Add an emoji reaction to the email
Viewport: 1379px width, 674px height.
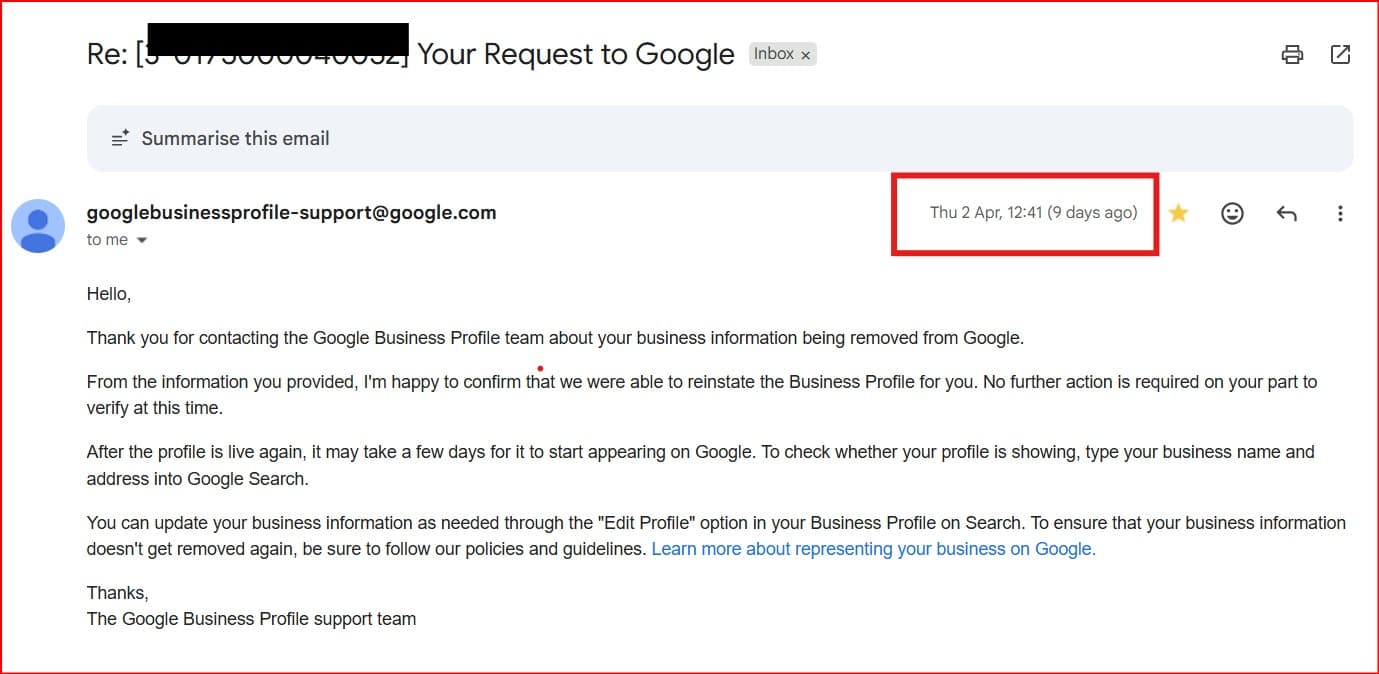1232,213
